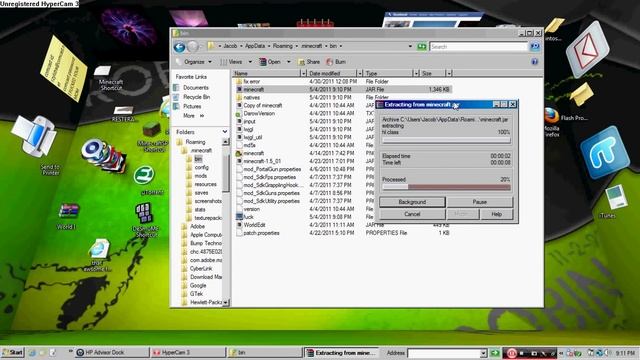Expand address bar history dropdown
The height and width of the screenshot is (360, 640).
tap(410, 47)
